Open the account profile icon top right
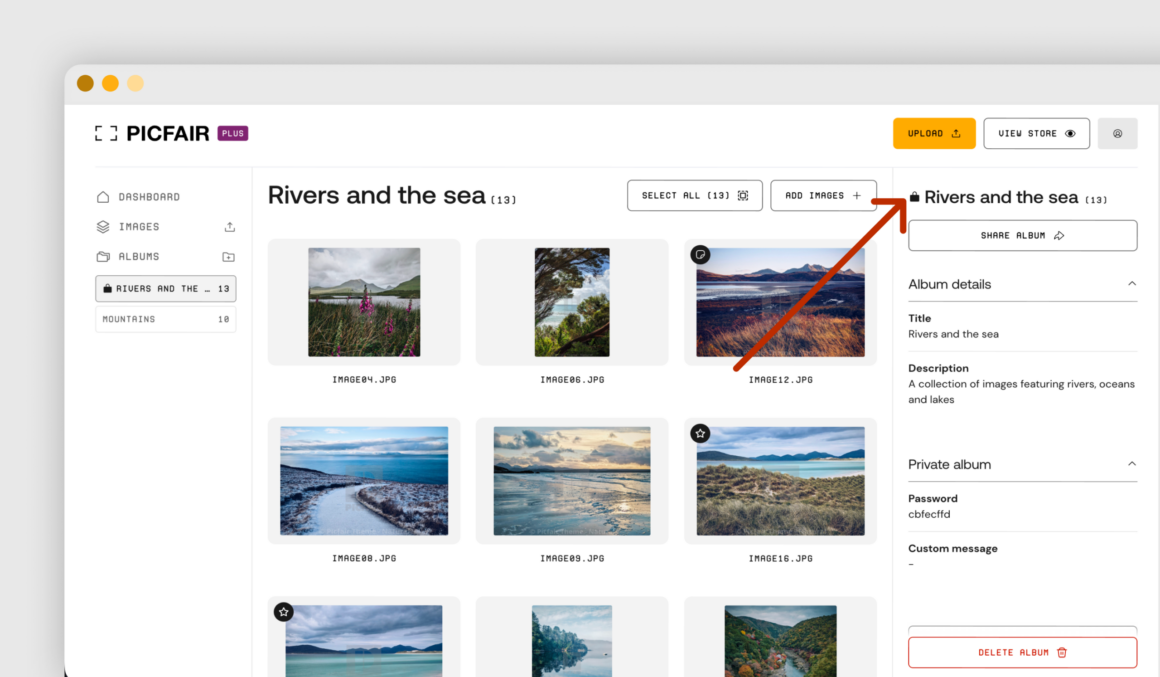The image size is (1160, 677). pos(1117,133)
